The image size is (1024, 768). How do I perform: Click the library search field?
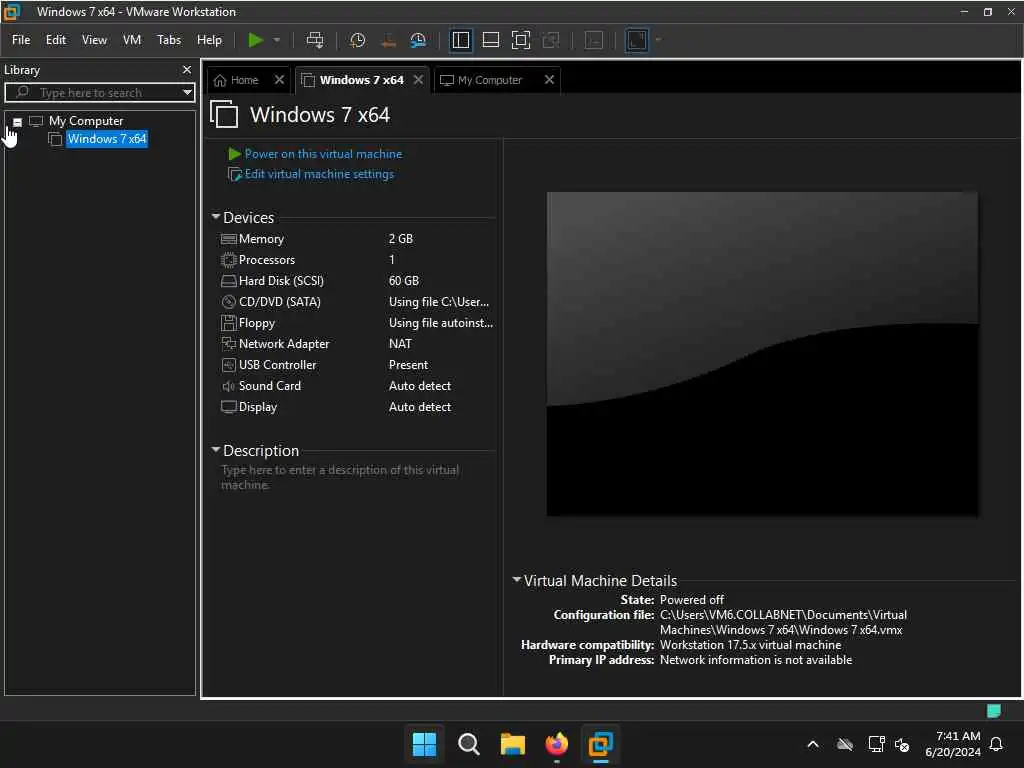click(x=98, y=92)
